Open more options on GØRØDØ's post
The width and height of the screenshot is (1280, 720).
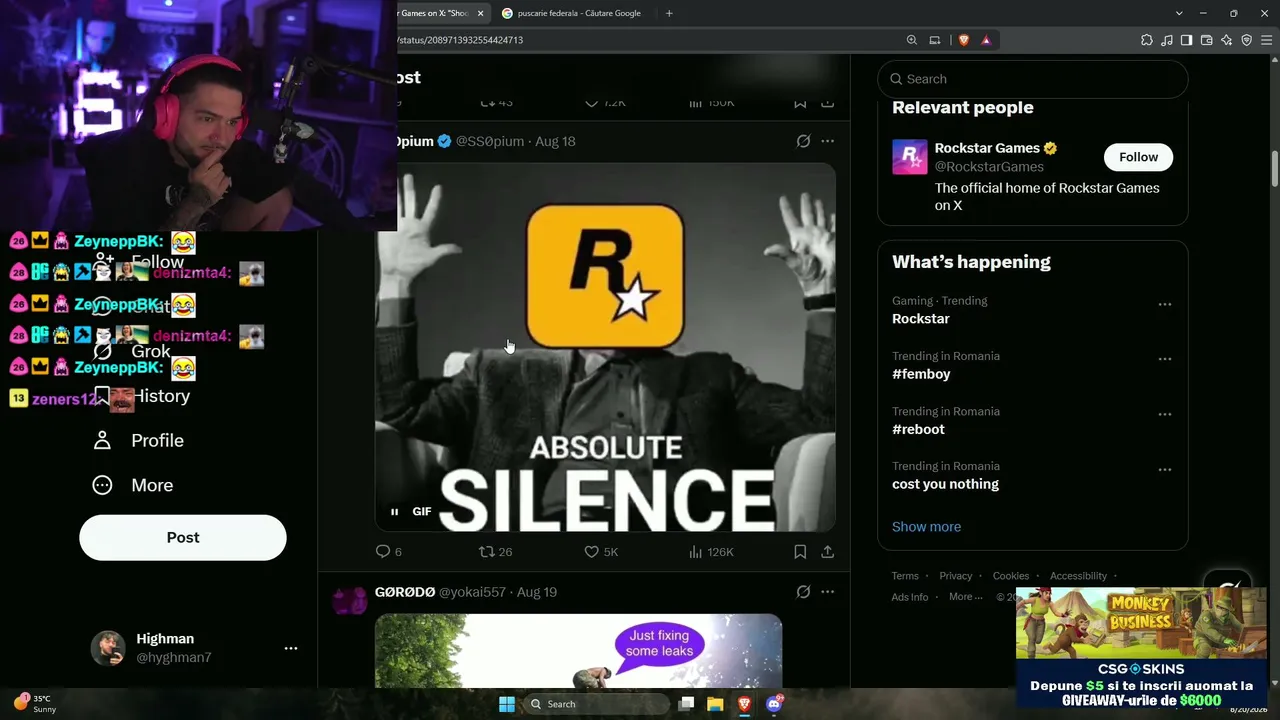pyautogui.click(x=827, y=592)
